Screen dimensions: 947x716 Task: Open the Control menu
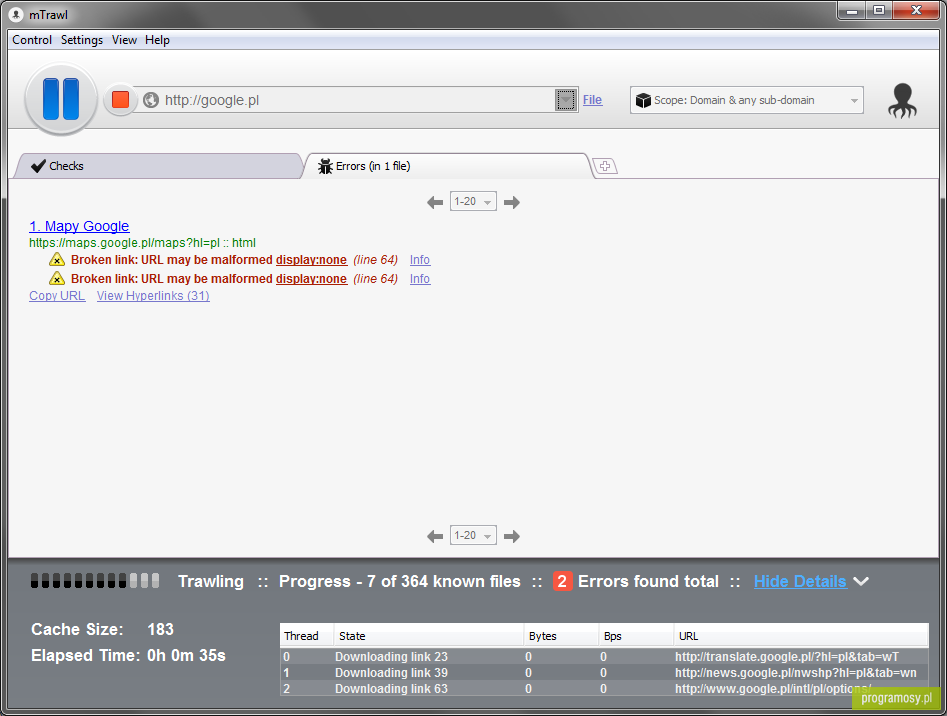coord(32,40)
